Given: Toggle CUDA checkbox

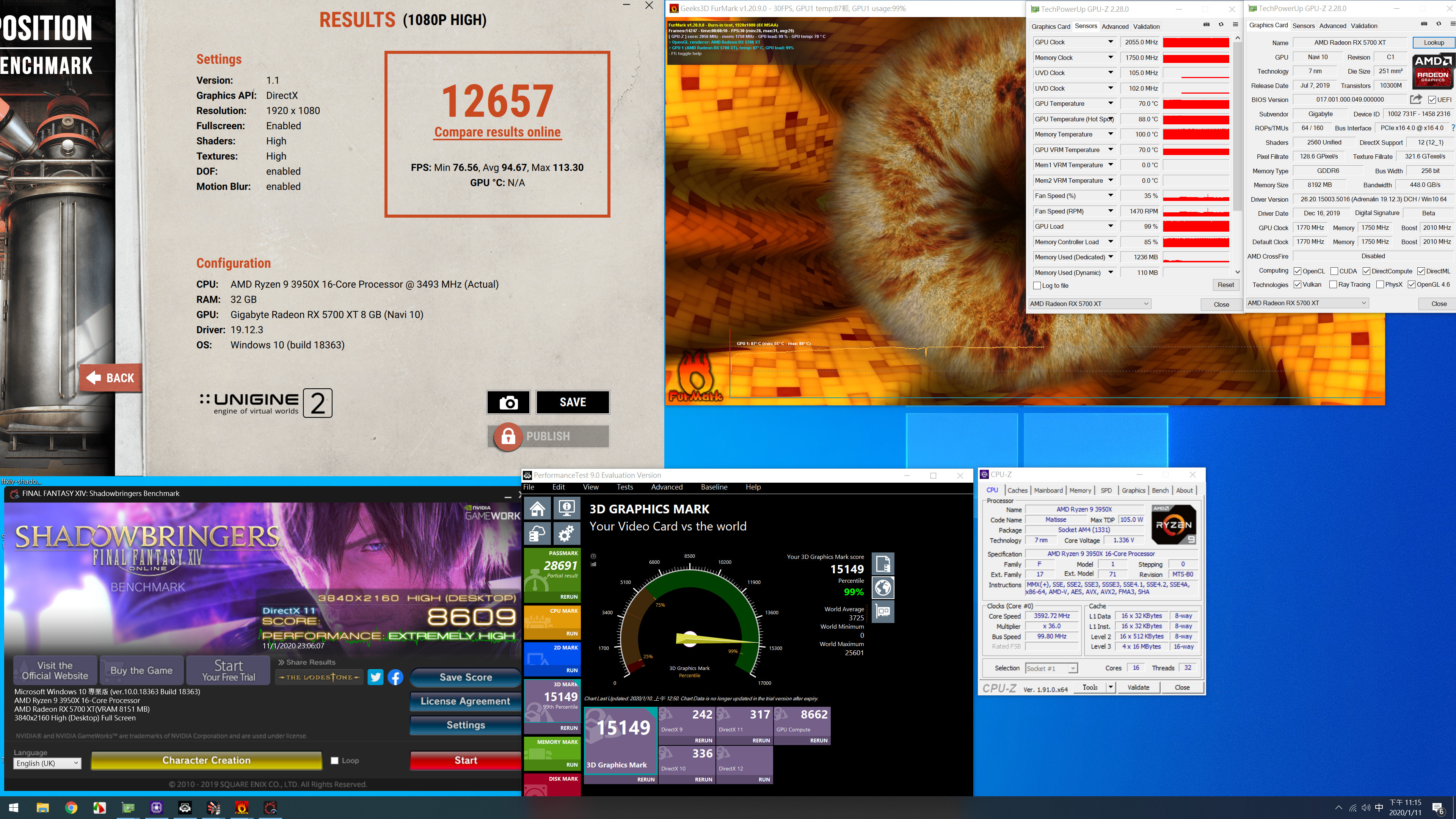Looking at the screenshot, I should pyautogui.click(x=1335, y=271).
